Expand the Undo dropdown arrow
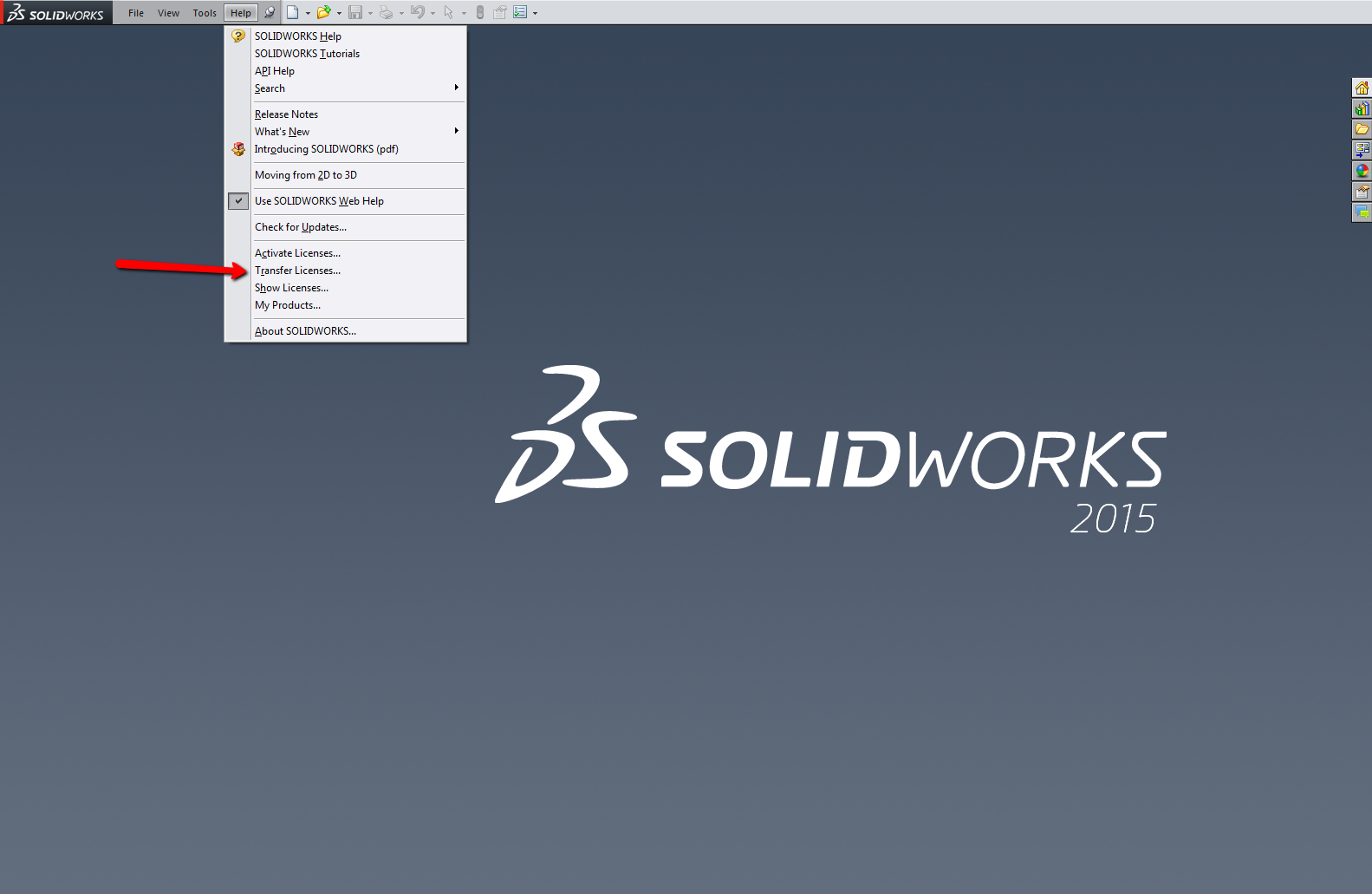 click(x=432, y=13)
